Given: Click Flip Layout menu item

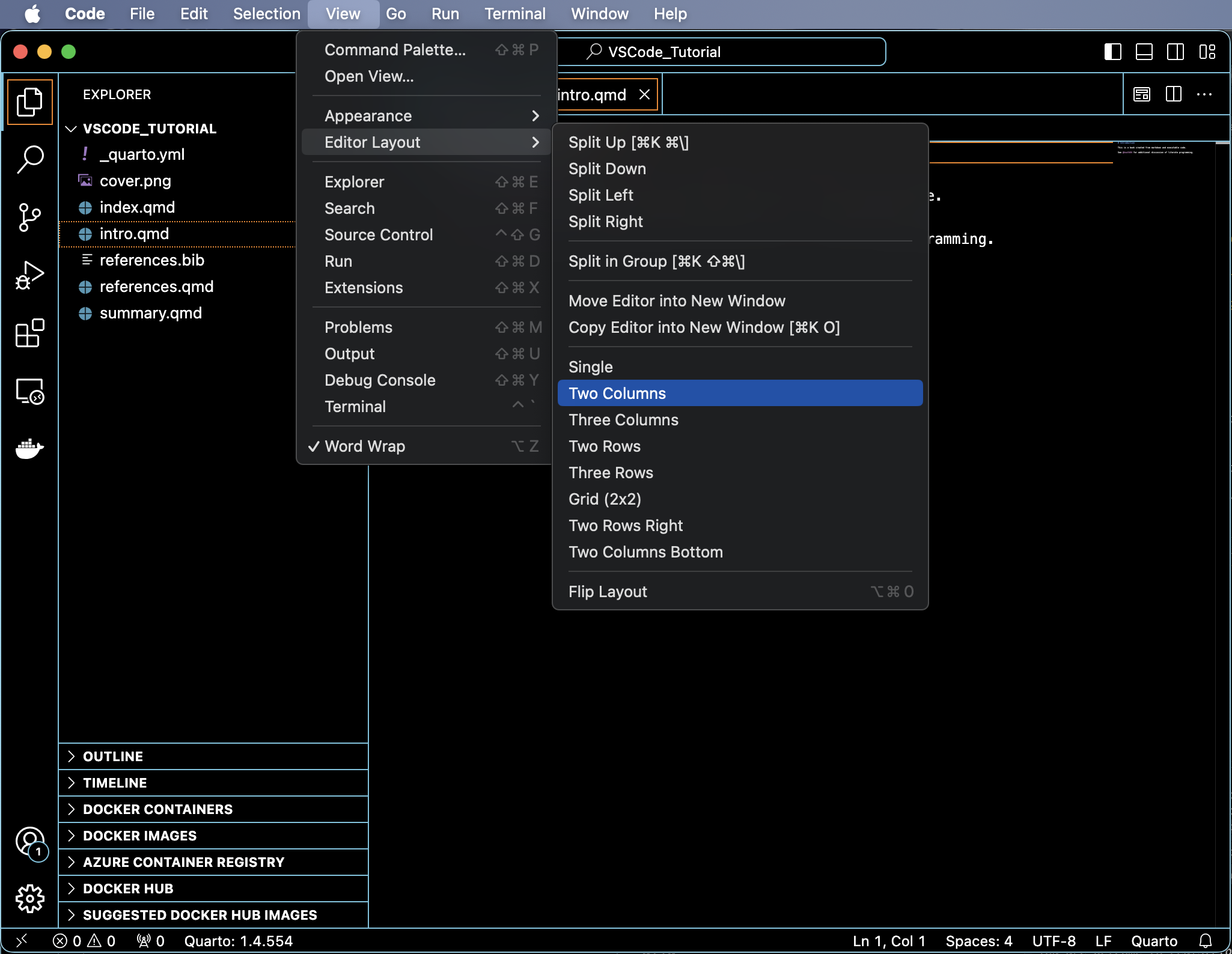Looking at the screenshot, I should (740, 592).
